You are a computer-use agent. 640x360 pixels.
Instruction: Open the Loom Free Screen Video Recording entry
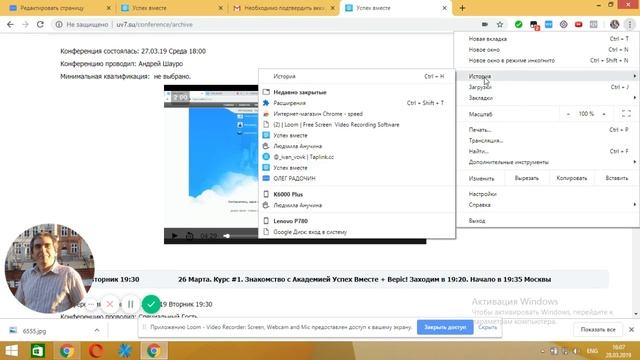357,124
